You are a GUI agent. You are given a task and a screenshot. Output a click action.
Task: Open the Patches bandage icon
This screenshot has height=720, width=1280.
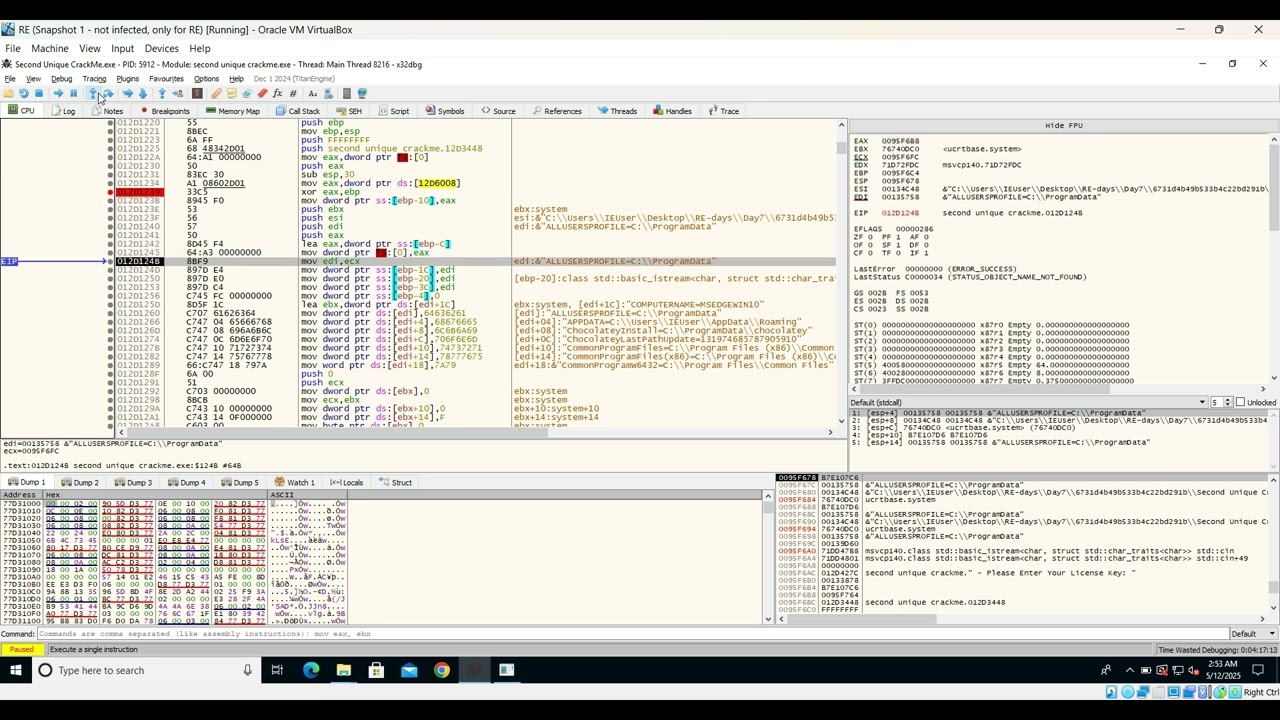216,93
